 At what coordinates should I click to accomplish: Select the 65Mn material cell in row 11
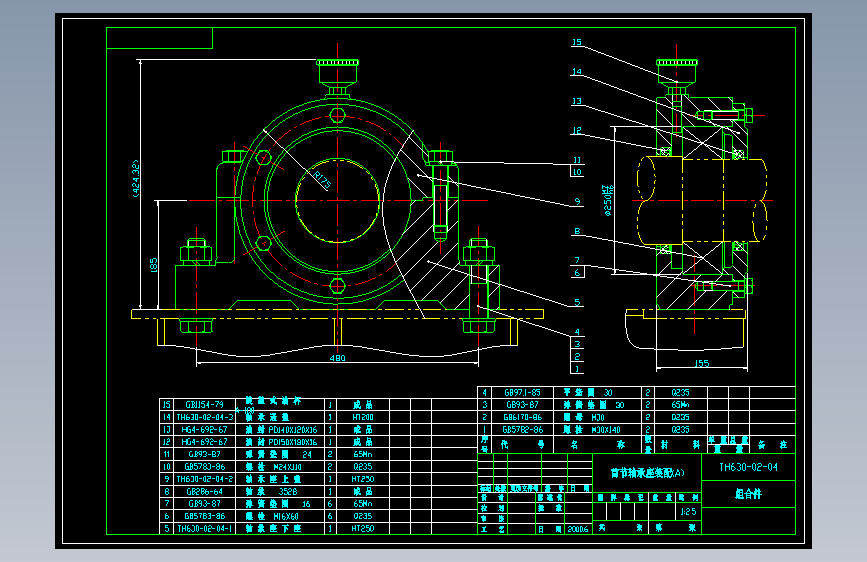click(363, 454)
